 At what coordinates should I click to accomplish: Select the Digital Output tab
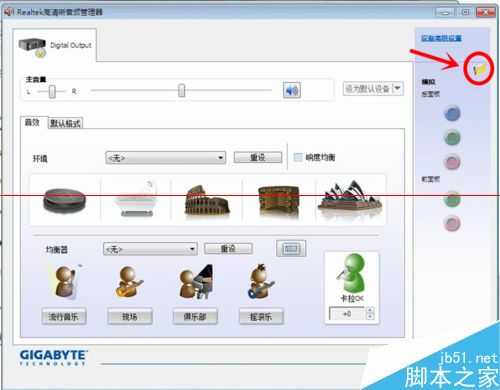(55, 46)
